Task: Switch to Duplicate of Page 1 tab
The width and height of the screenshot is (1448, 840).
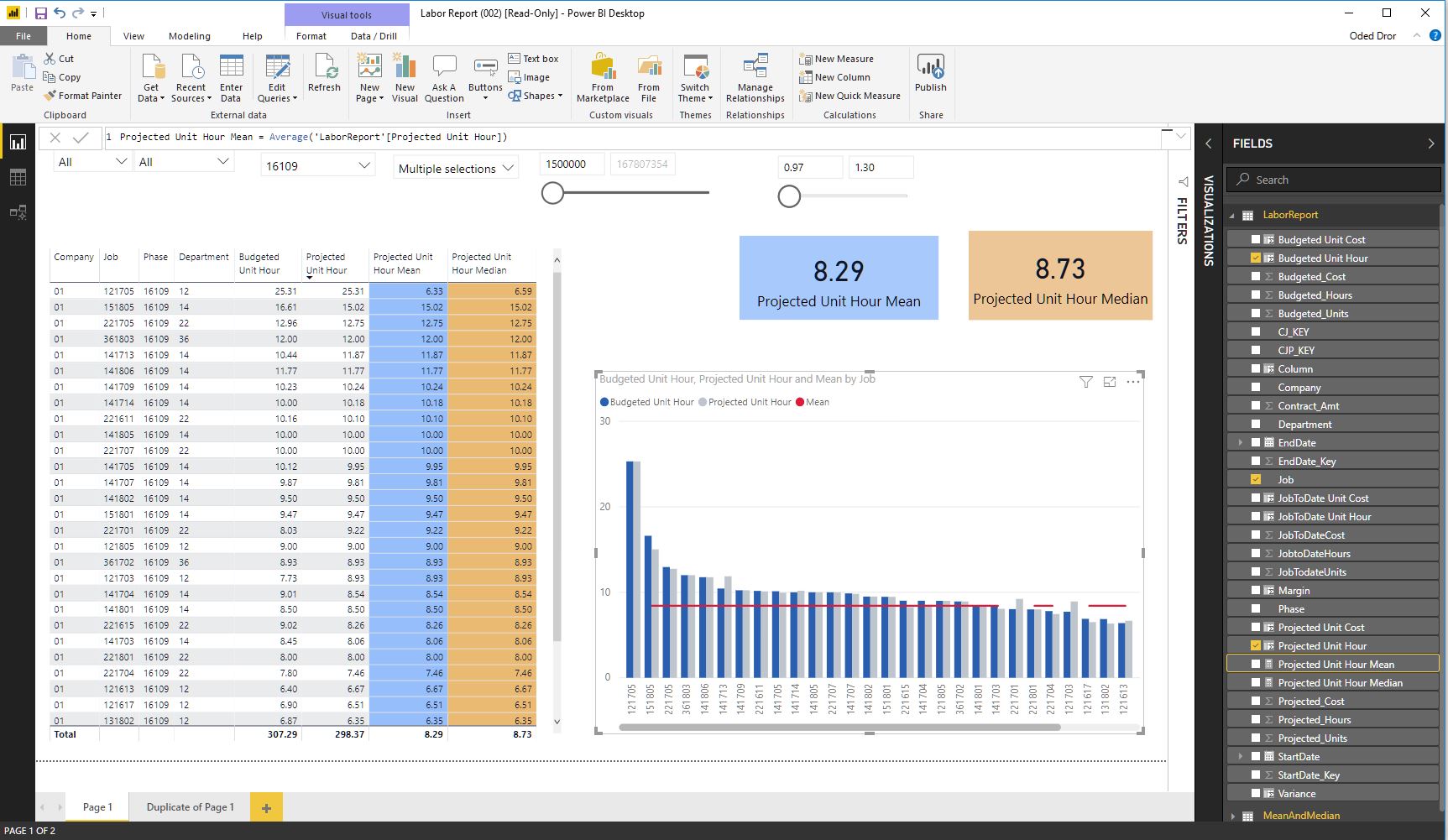Action: (x=191, y=807)
